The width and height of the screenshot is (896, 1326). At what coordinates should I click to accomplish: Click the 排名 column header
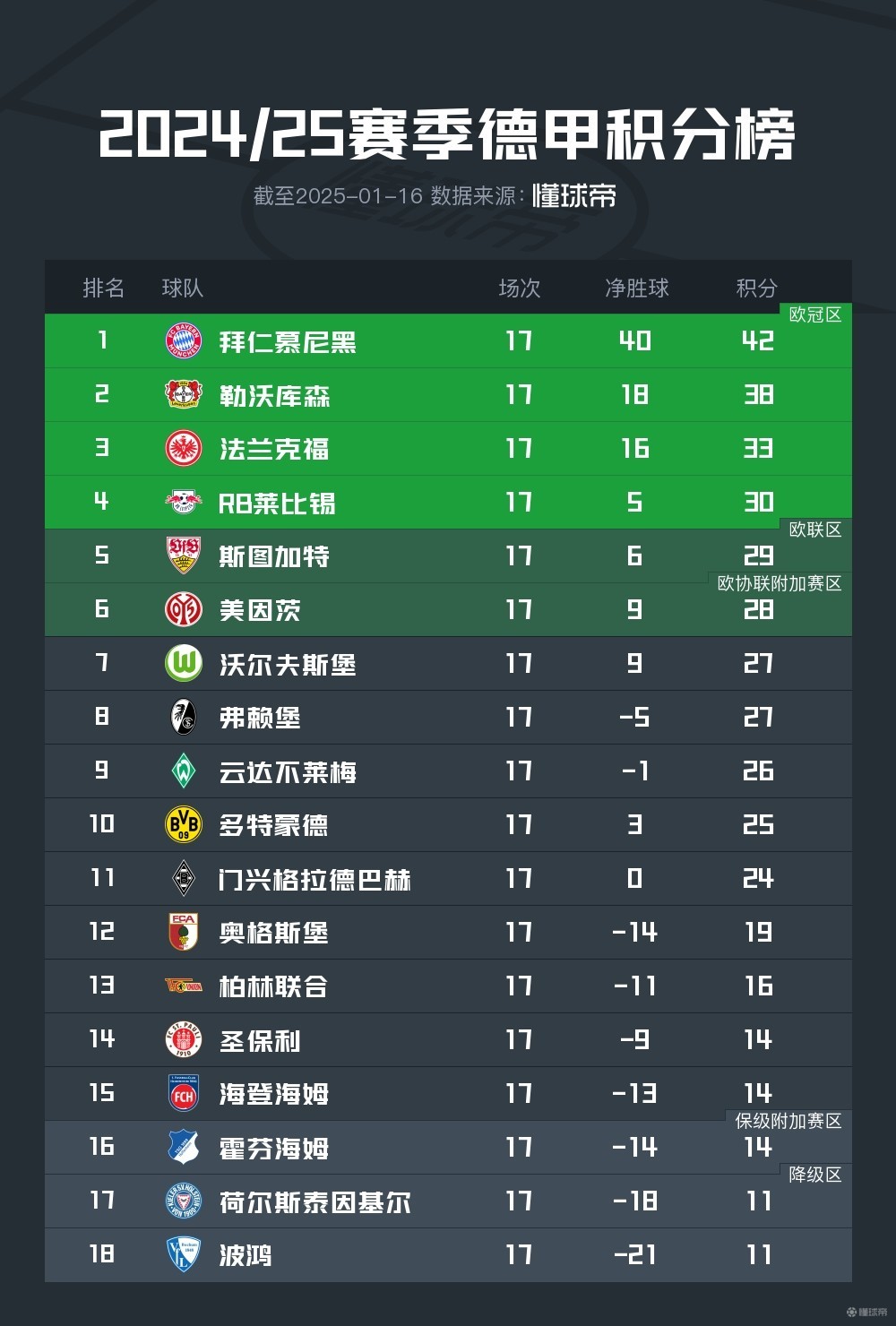[x=103, y=288]
